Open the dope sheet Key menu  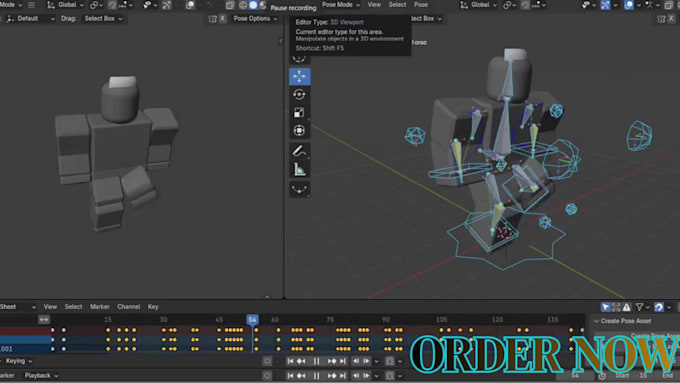[x=153, y=307]
